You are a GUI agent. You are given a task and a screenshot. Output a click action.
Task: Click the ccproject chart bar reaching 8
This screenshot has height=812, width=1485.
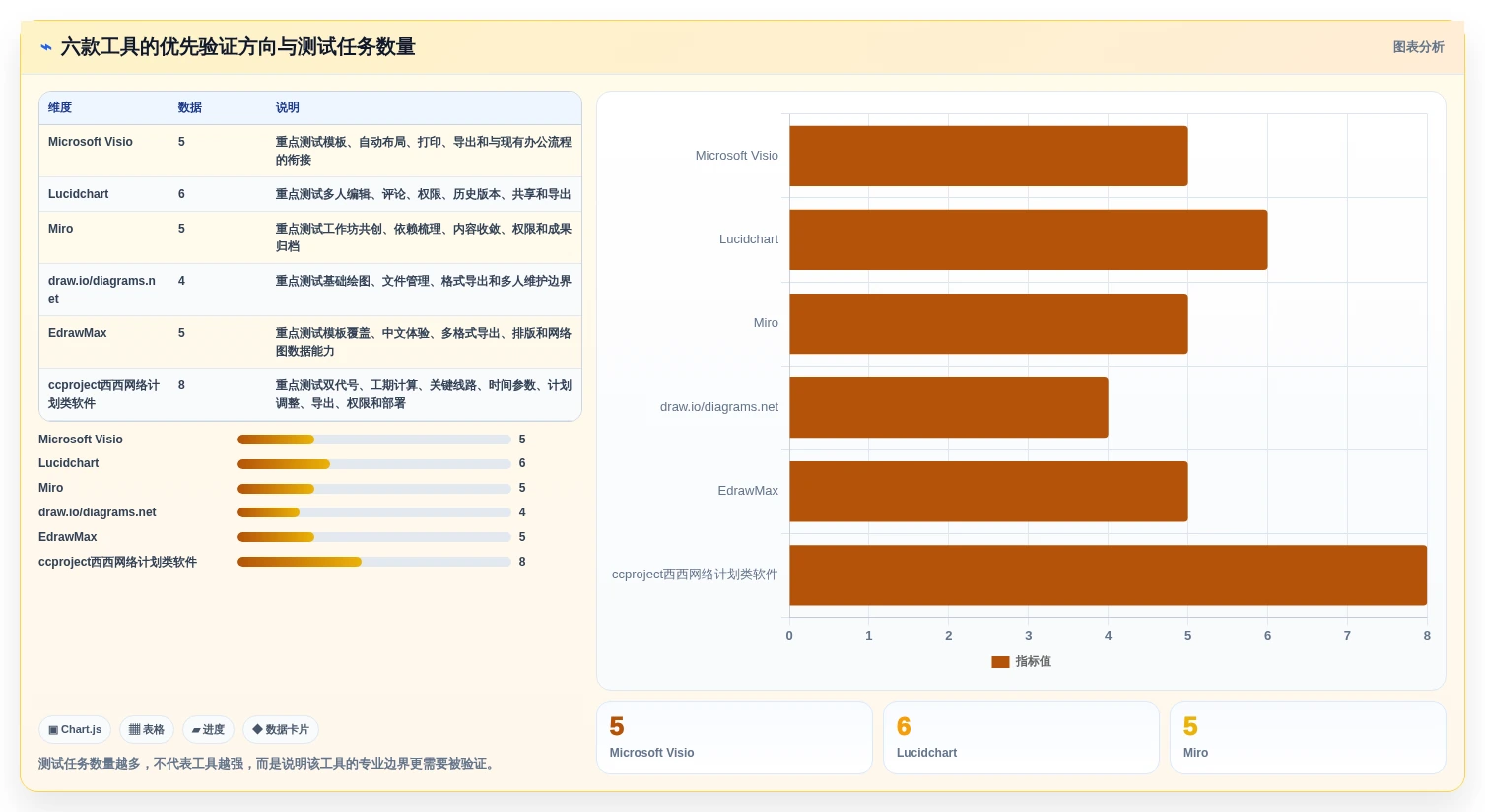click(1108, 575)
